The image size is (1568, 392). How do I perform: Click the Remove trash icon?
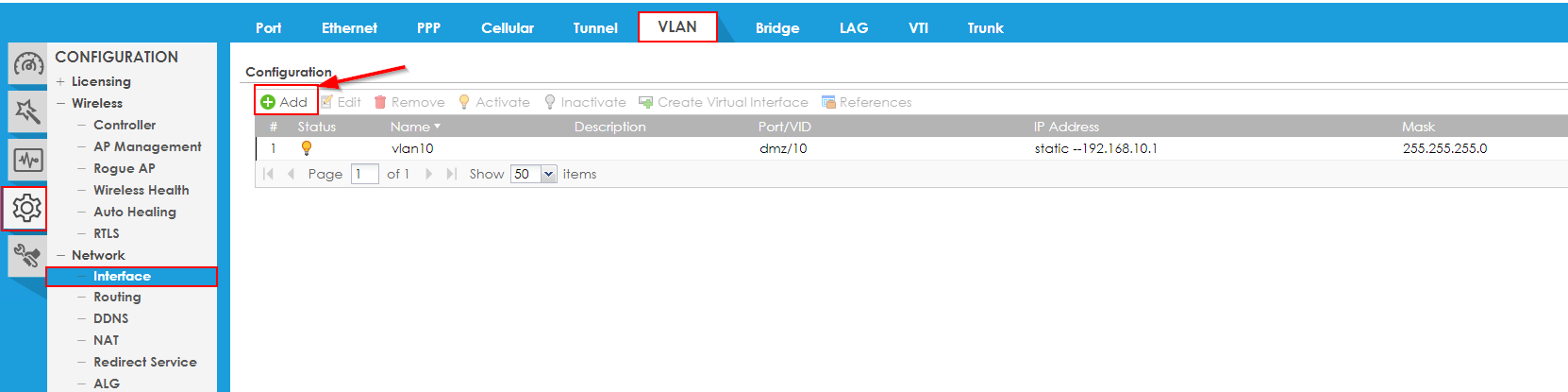[x=380, y=102]
